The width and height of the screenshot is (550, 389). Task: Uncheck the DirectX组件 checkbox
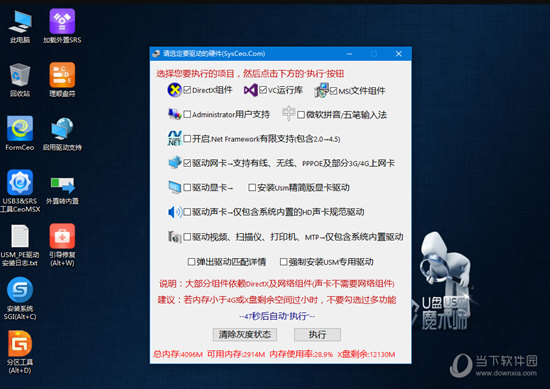tap(187, 90)
